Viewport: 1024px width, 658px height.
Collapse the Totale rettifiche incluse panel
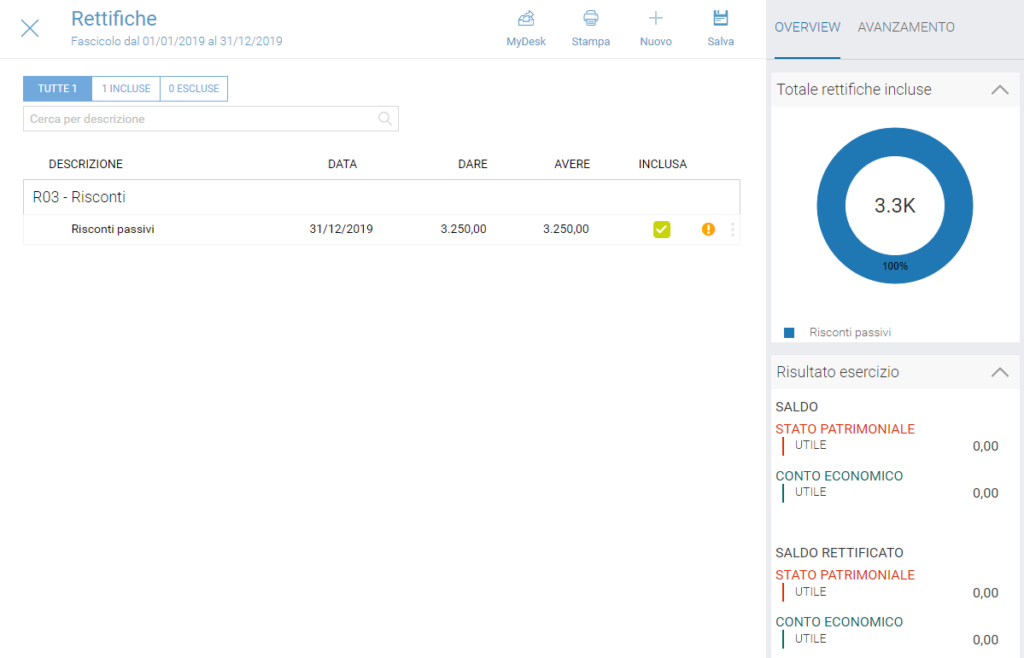[x=1000, y=90]
